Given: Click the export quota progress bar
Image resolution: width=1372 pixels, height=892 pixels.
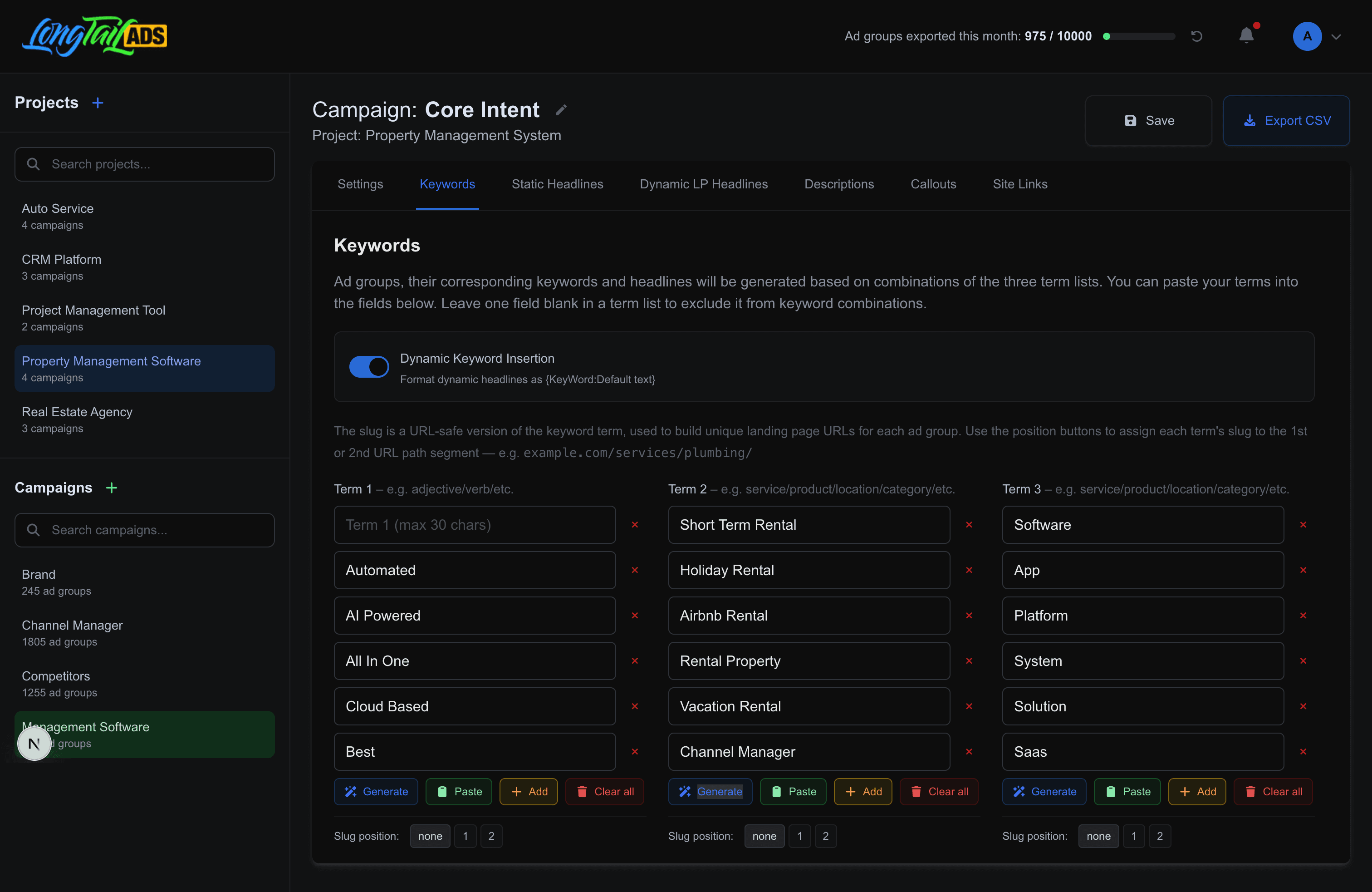Looking at the screenshot, I should tap(1139, 36).
